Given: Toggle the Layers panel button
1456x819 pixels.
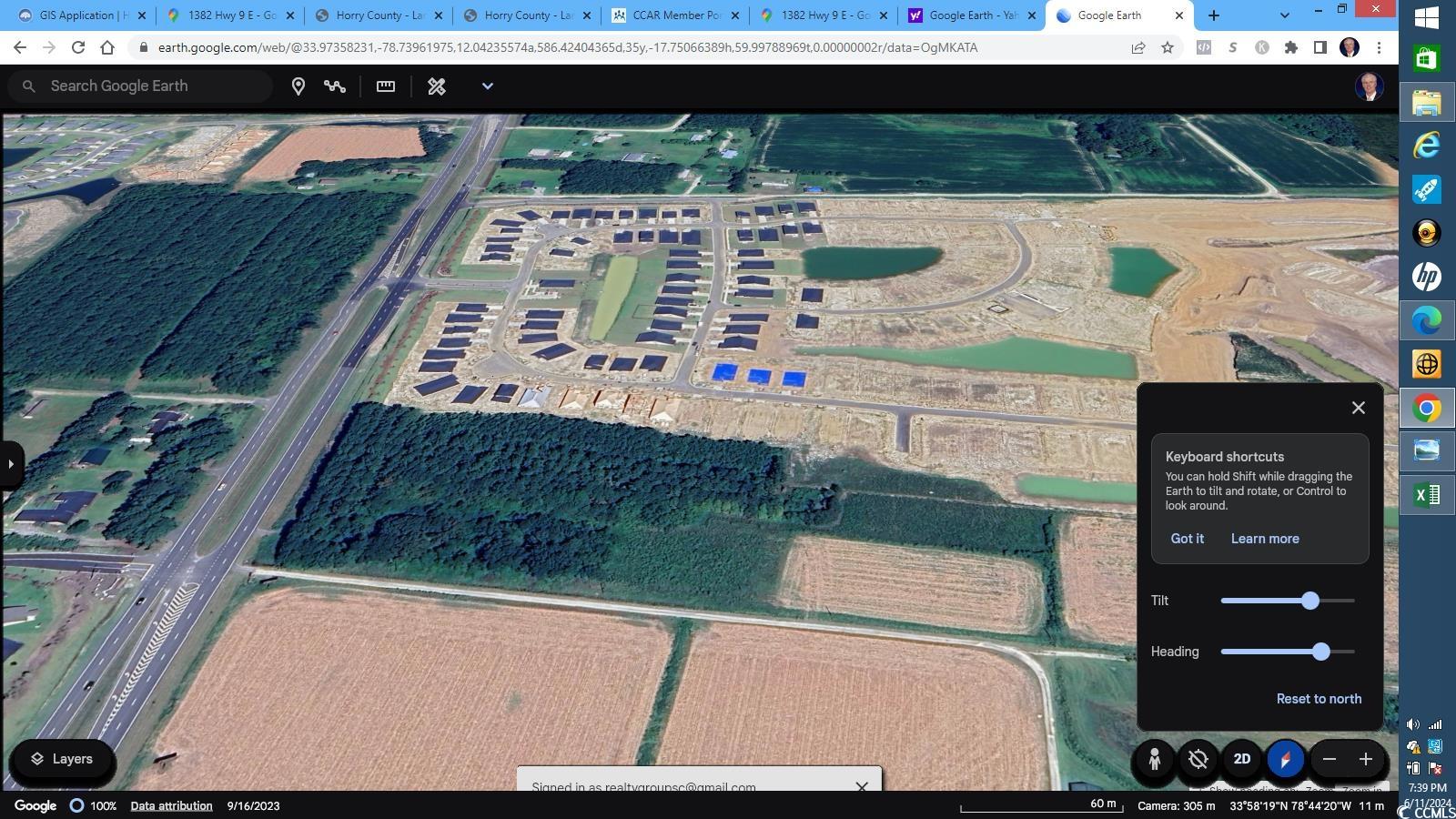Looking at the screenshot, I should (62, 759).
